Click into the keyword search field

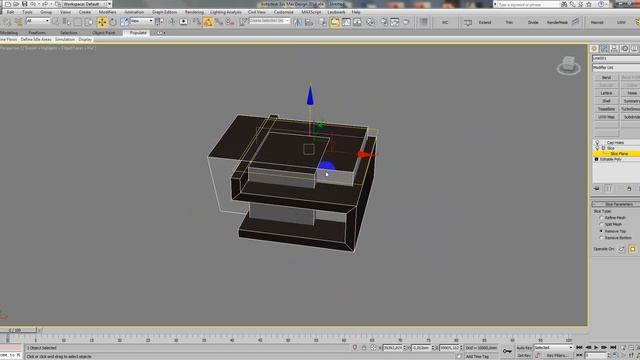(528, 4)
